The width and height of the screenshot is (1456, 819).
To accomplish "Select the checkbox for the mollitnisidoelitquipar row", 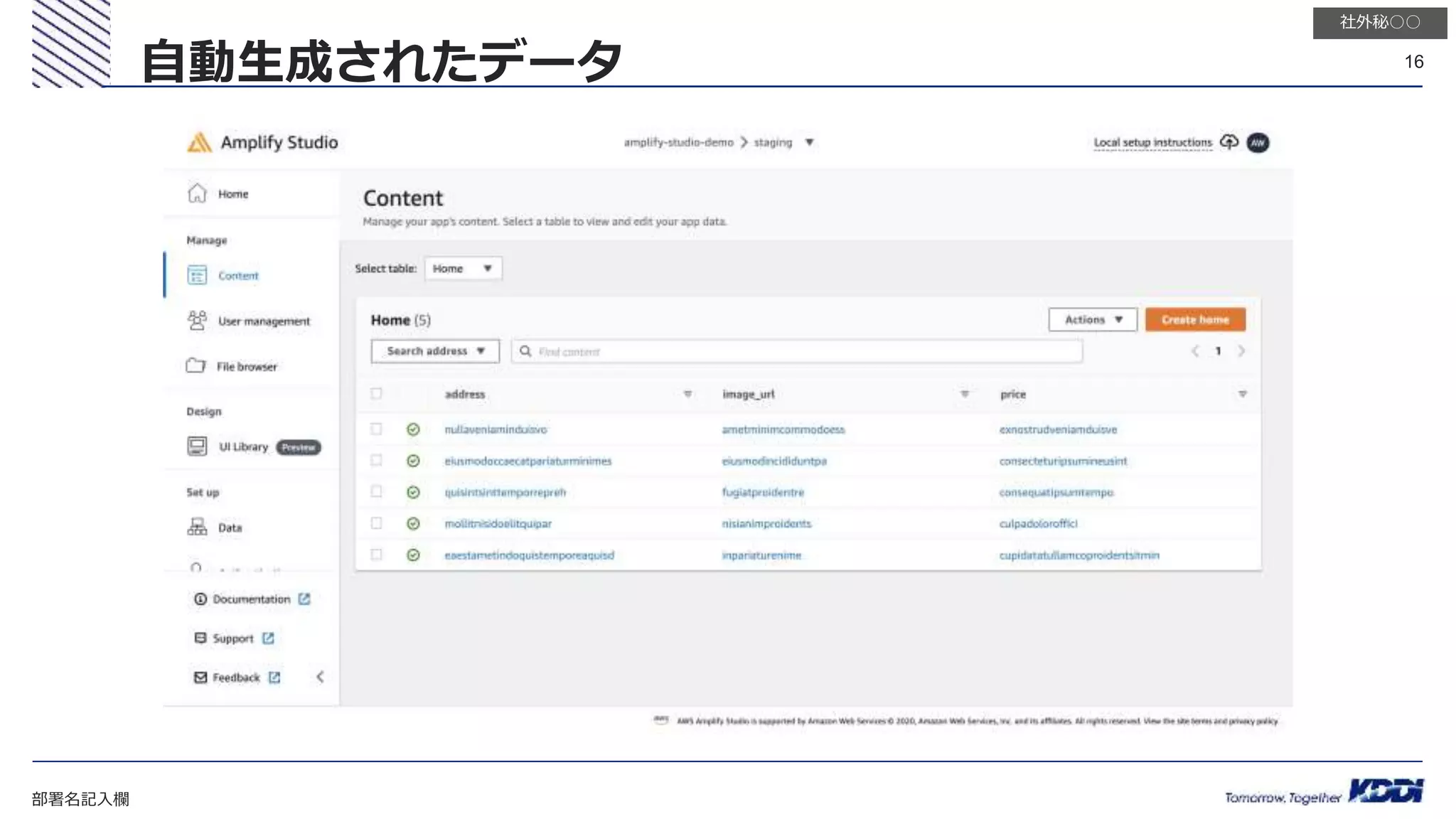I will pos(376,523).
